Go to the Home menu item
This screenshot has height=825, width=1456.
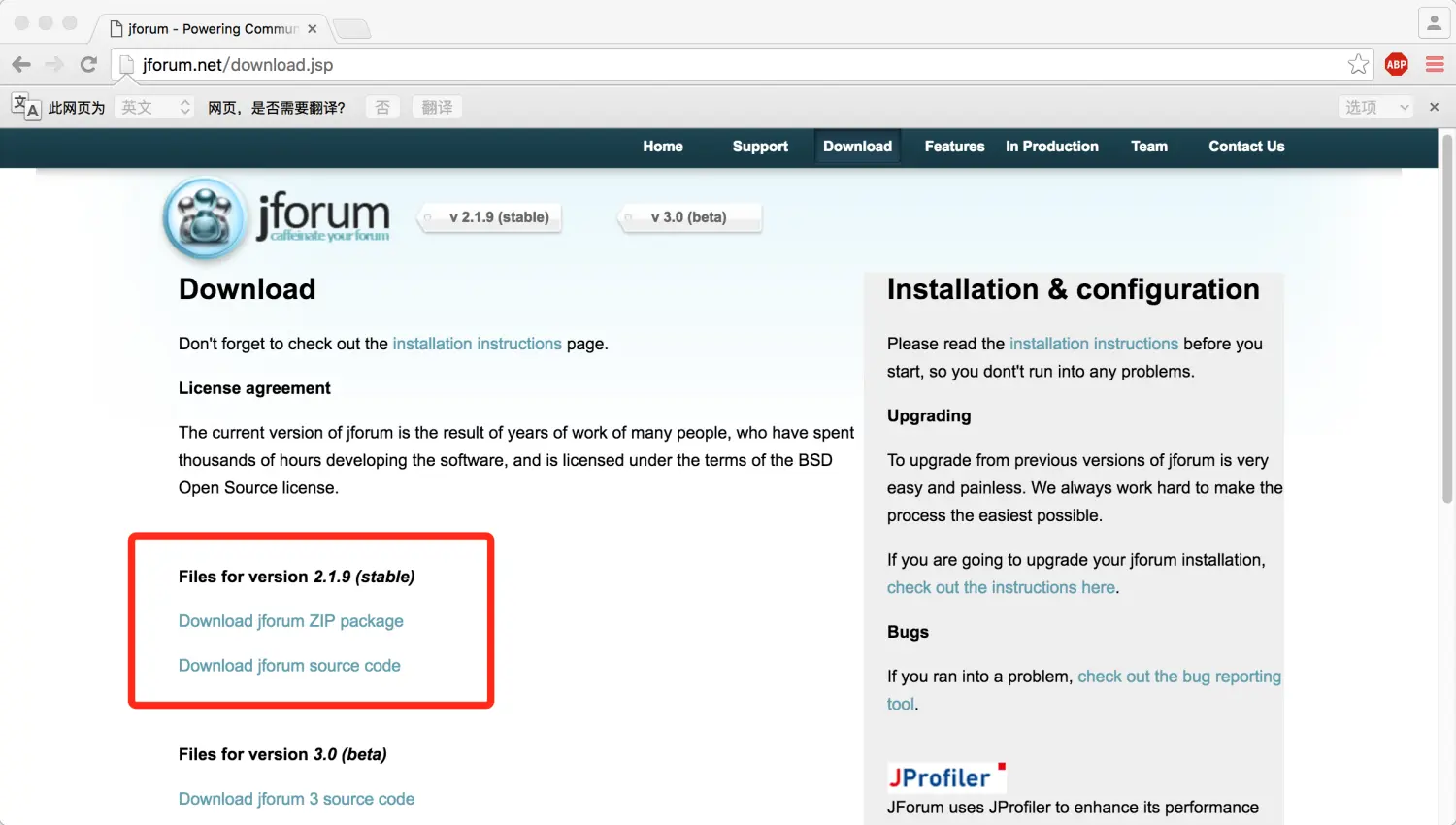click(x=663, y=147)
